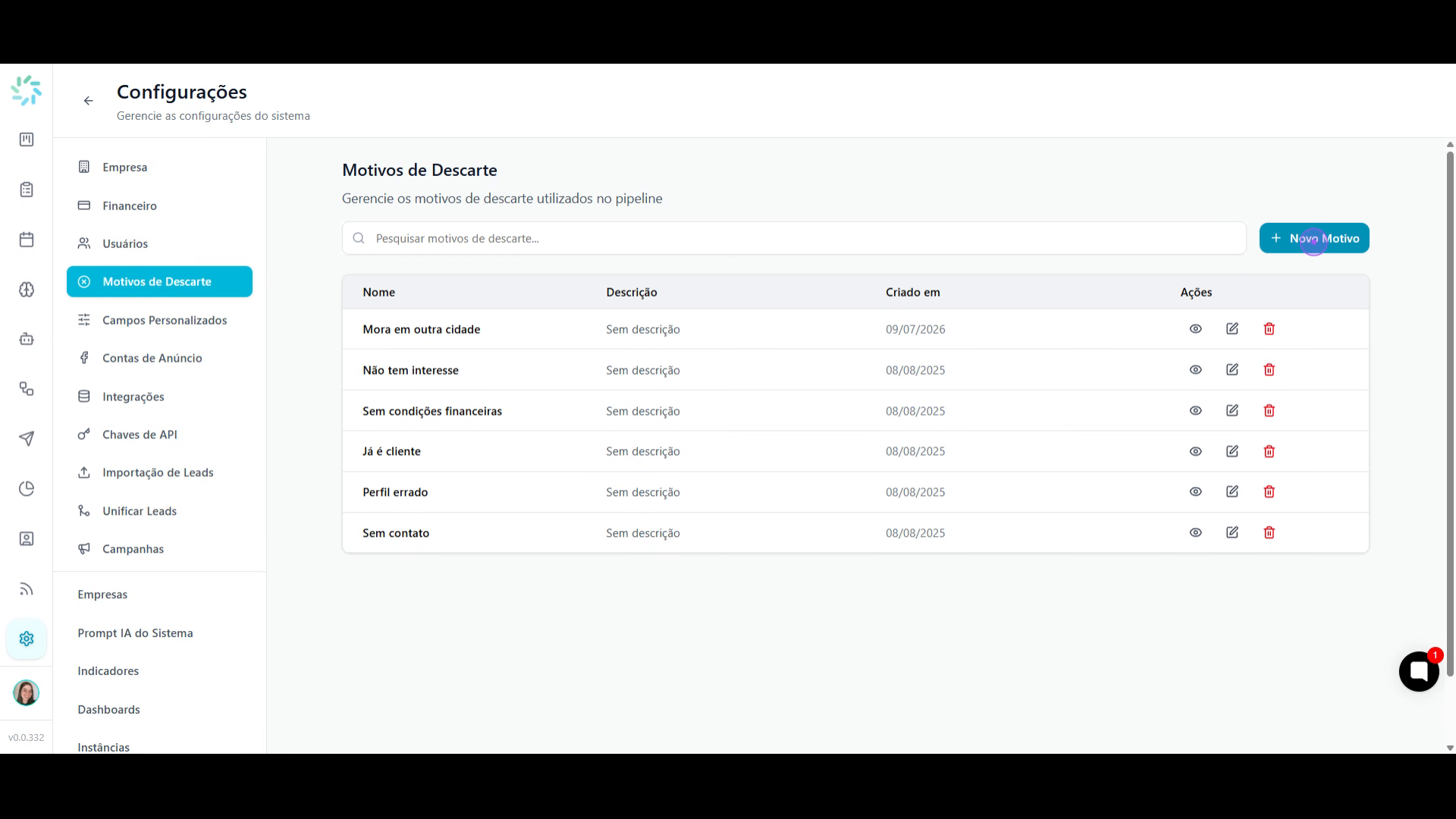Open the chat support bubble
Viewport: 1456px width, 819px height.
coord(1419,671)
